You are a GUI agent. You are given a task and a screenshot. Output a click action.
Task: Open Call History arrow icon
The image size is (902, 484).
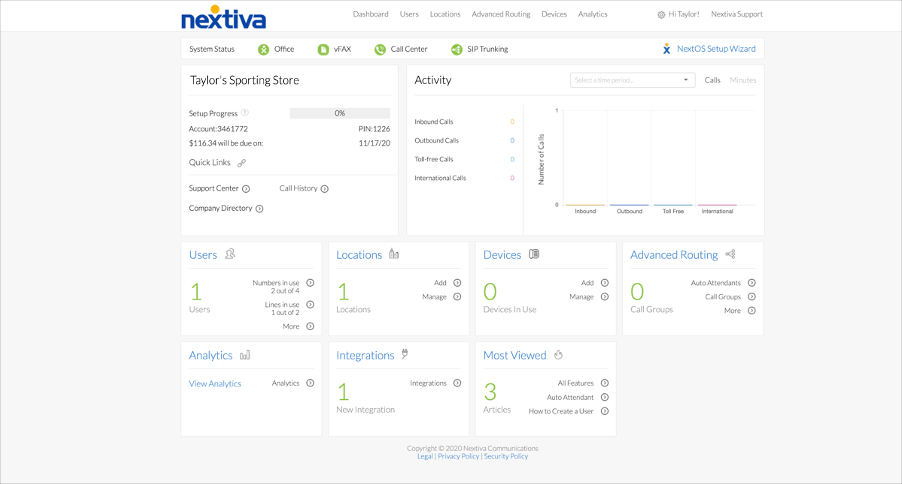[324, 189]
